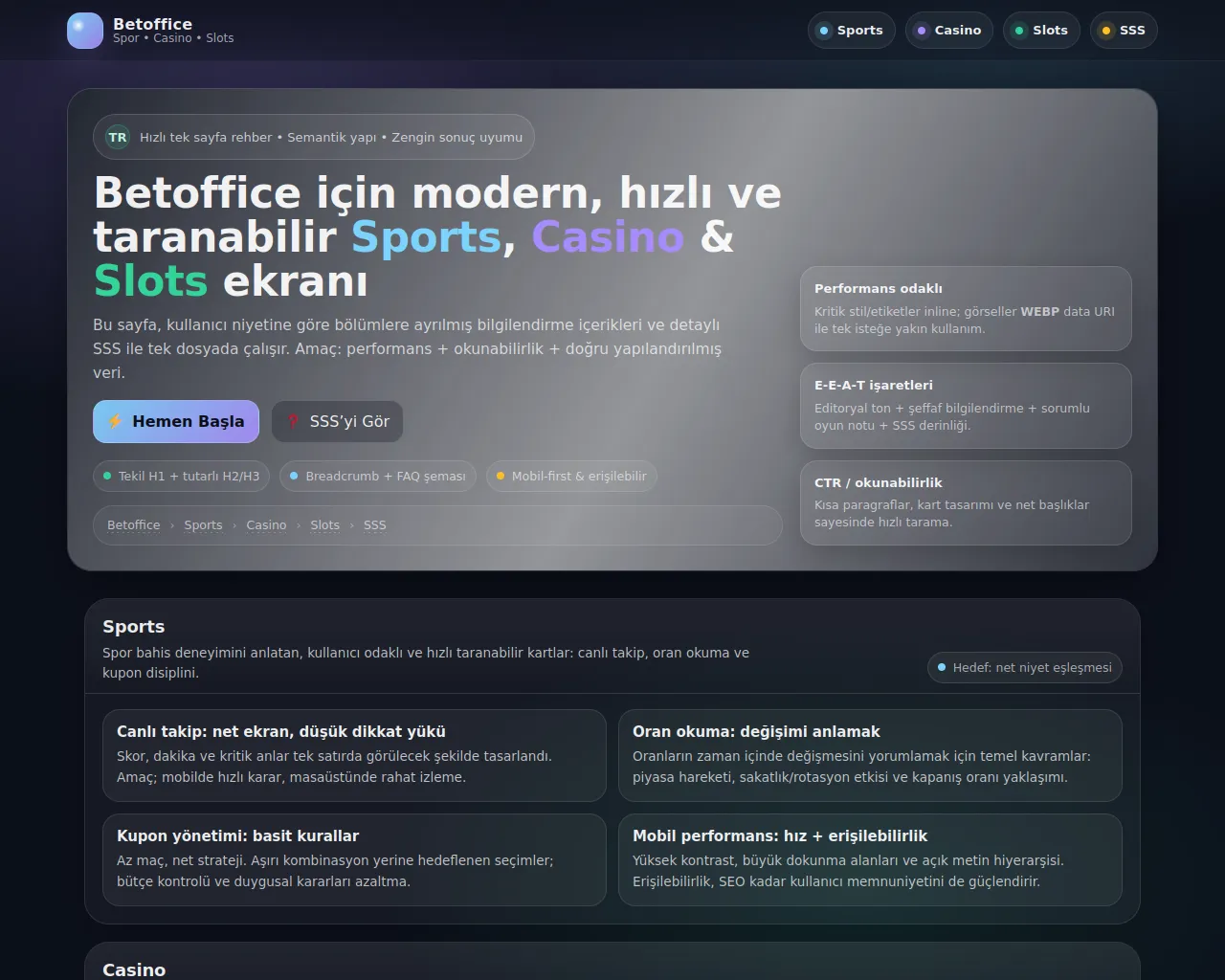
Task: Click the E-E-A-T işaretleri card
Action: point(966,406)
